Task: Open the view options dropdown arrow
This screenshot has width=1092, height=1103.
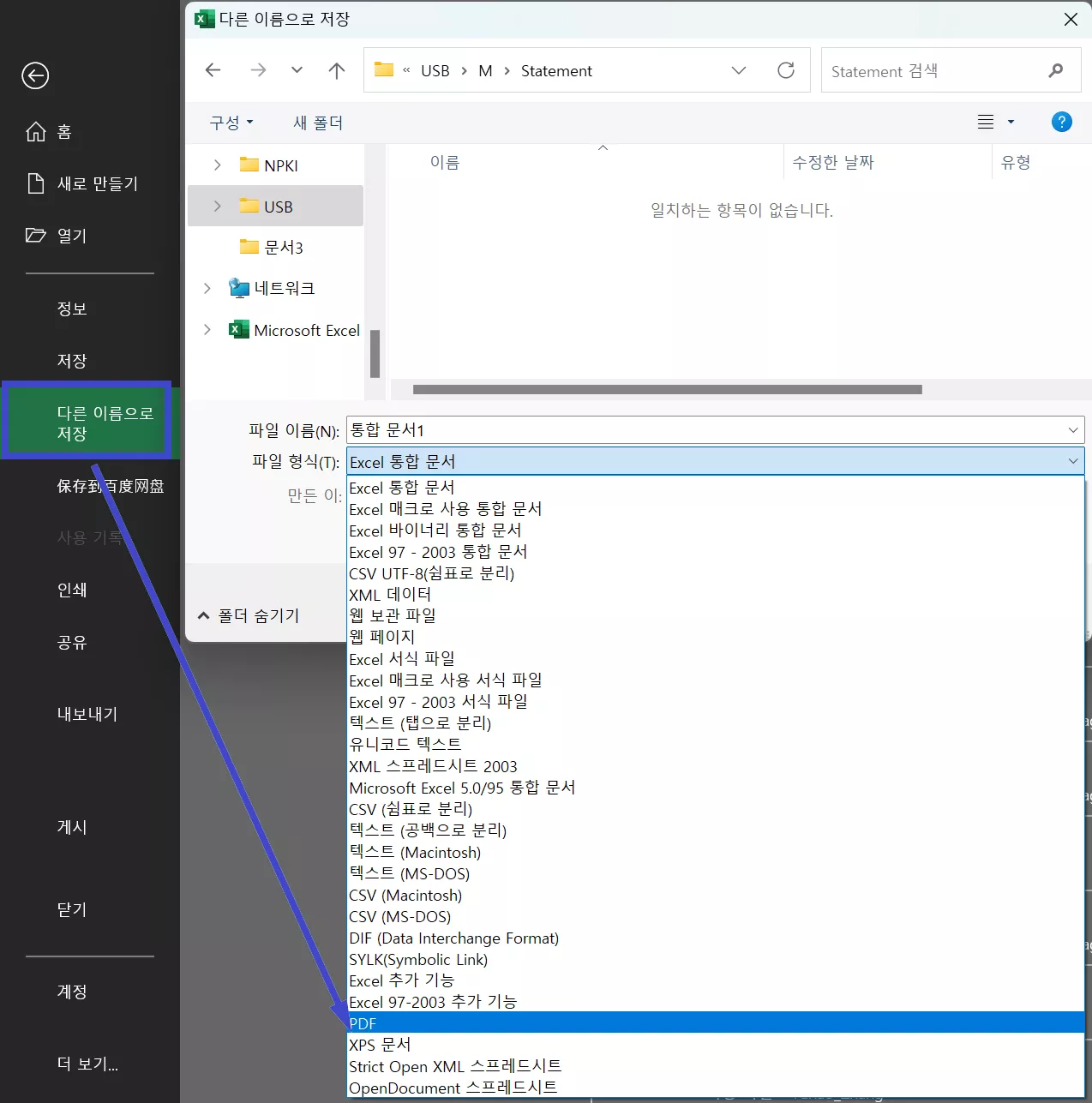Action: coord(1011,122)
